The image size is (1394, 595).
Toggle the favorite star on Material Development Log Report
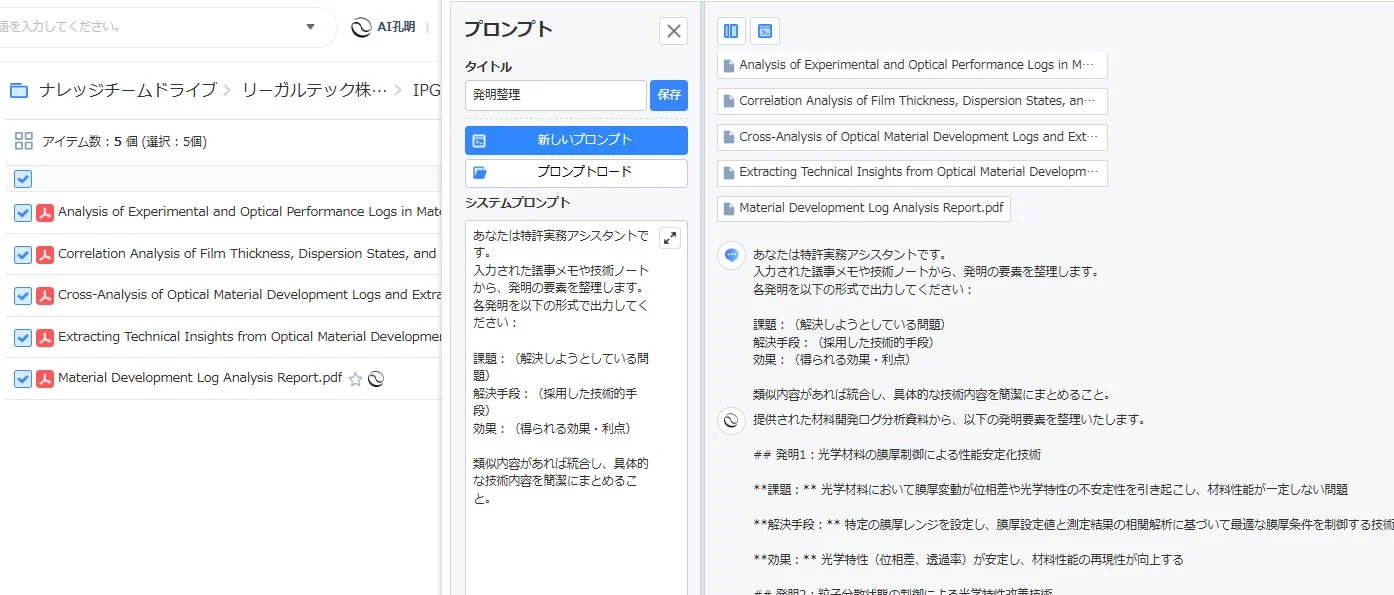tap(355, 379)
